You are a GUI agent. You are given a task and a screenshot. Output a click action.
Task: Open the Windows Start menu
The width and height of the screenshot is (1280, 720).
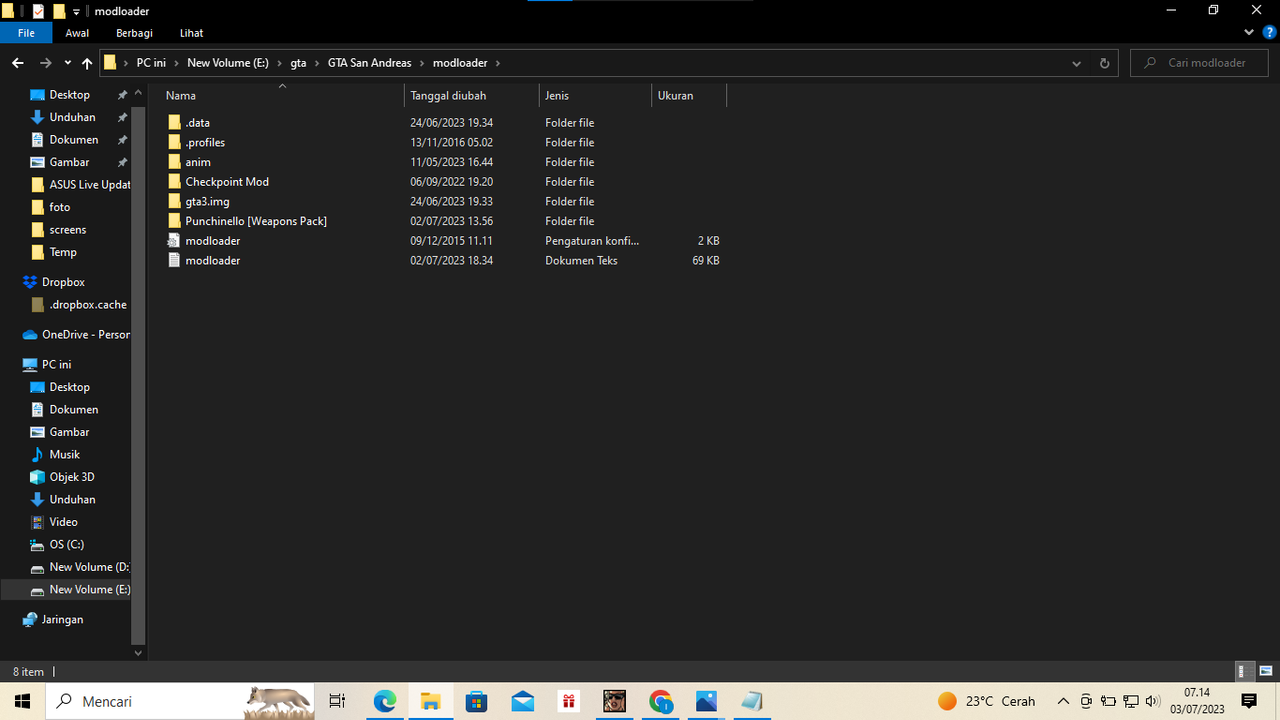(x=22, y=701)
